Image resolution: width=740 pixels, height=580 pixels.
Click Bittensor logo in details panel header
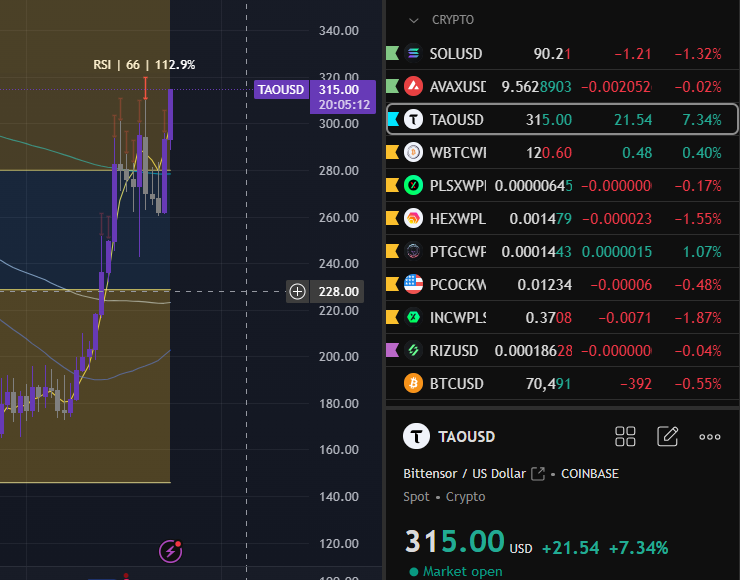[416, 436]
